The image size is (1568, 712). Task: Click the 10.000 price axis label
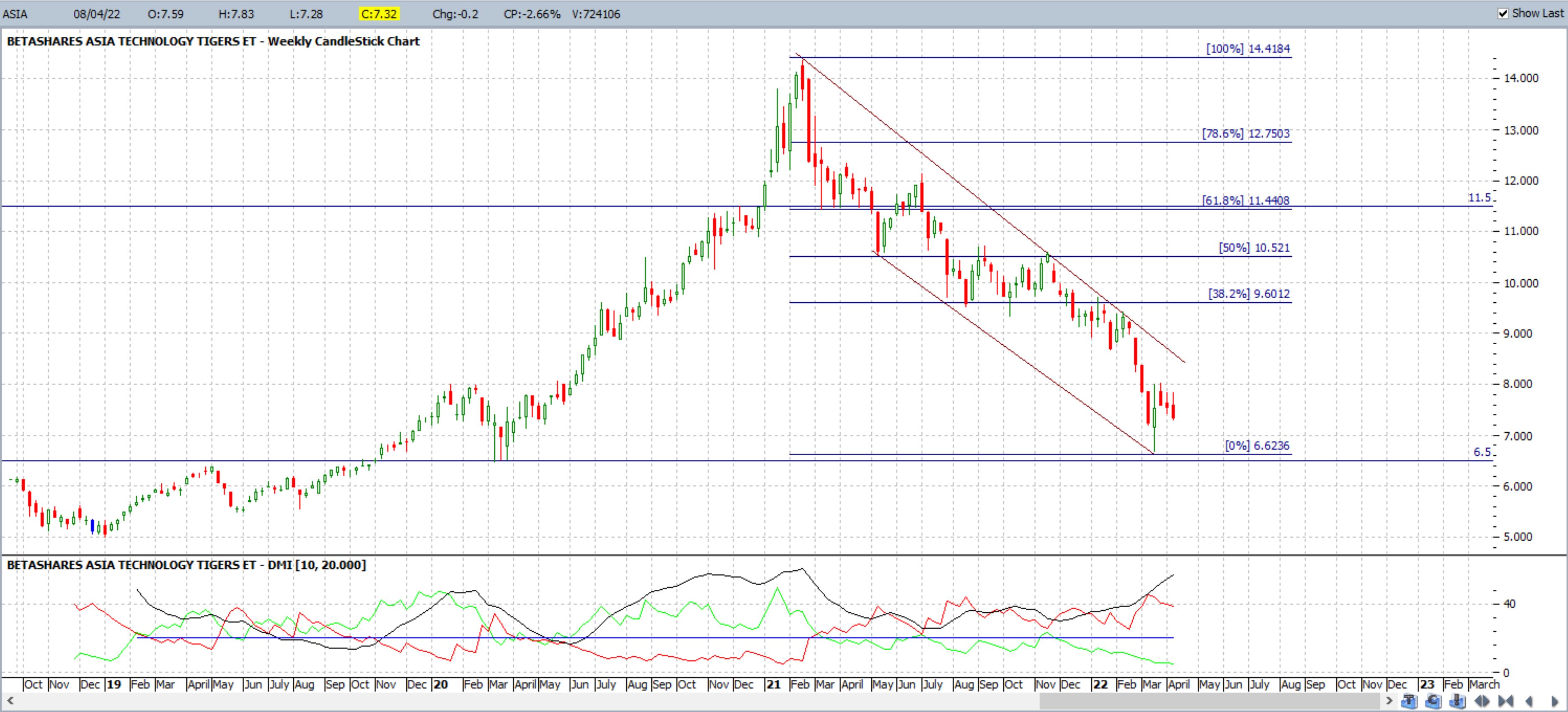tap(1521, 283)
